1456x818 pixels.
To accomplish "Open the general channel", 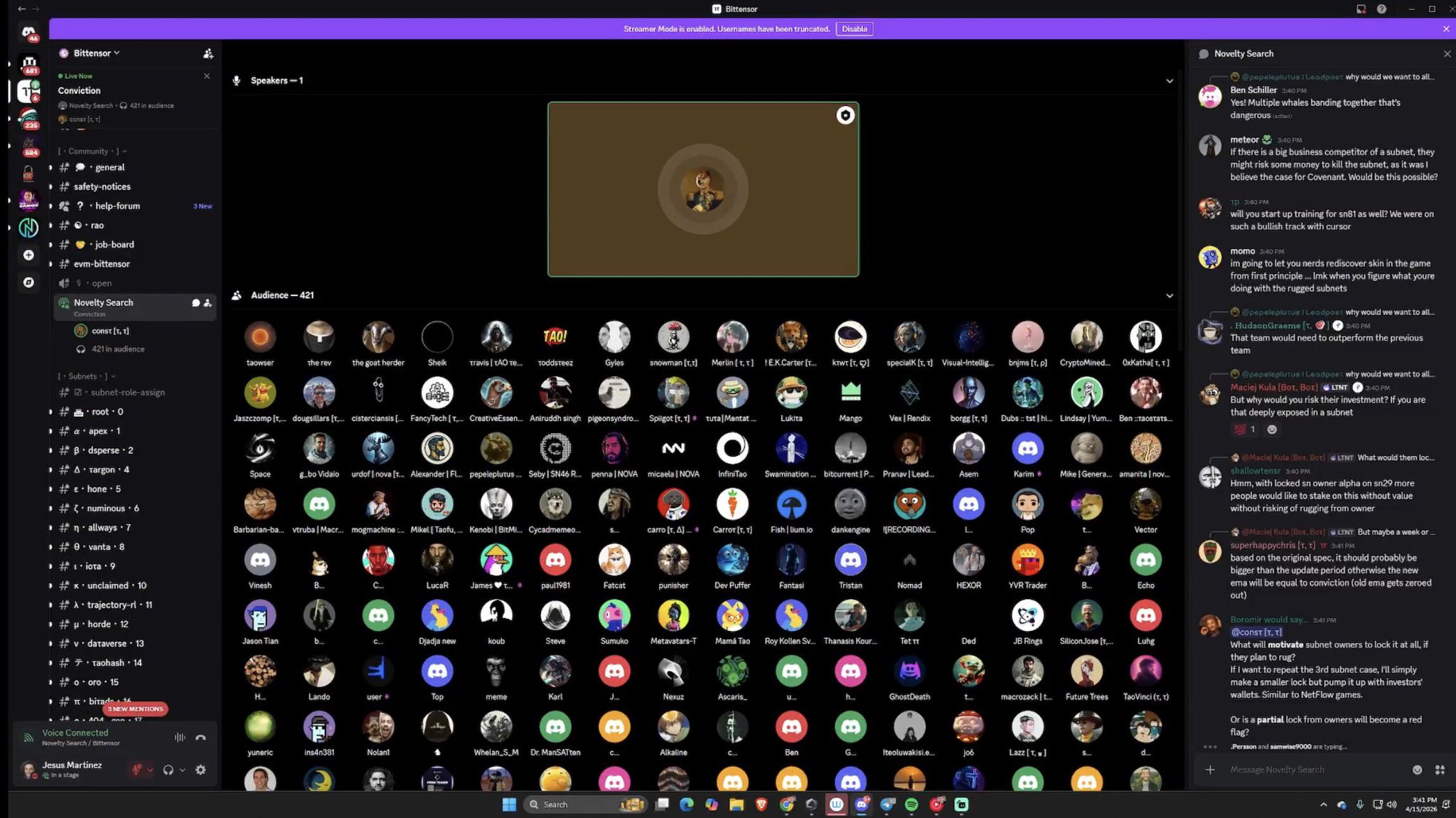I will click(x=109, y=167).
